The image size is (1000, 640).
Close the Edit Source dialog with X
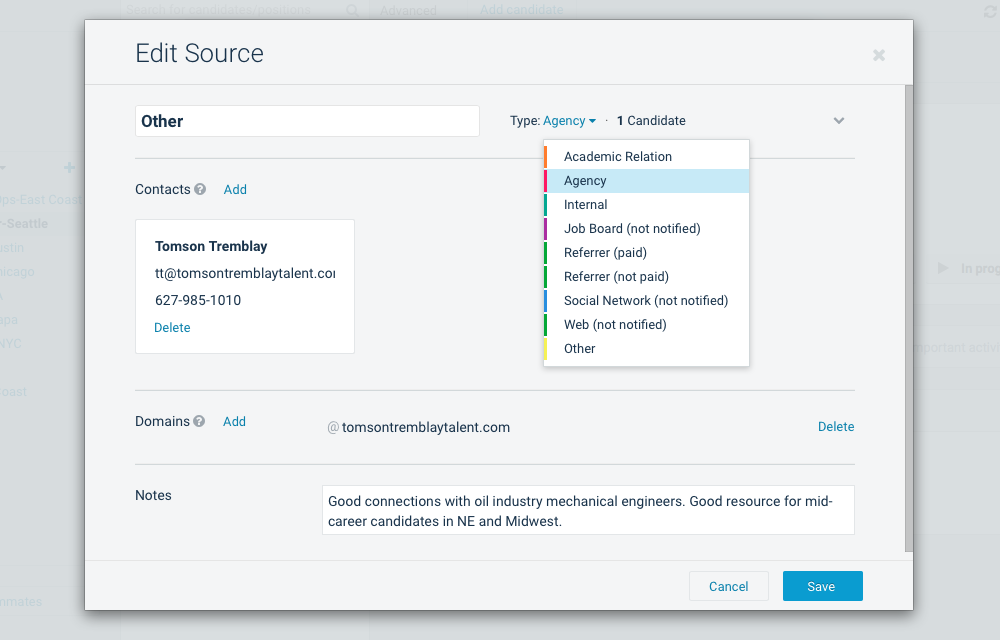[879, 55]
